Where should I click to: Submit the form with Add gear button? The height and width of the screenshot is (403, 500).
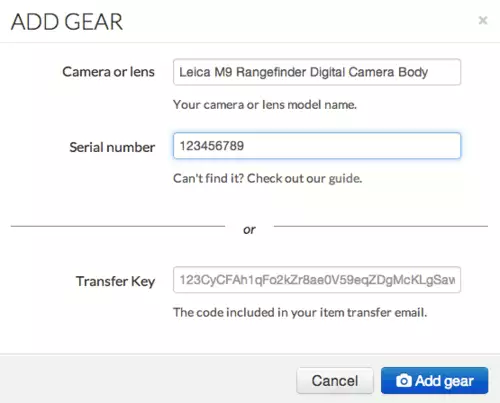tap(434, 380)
